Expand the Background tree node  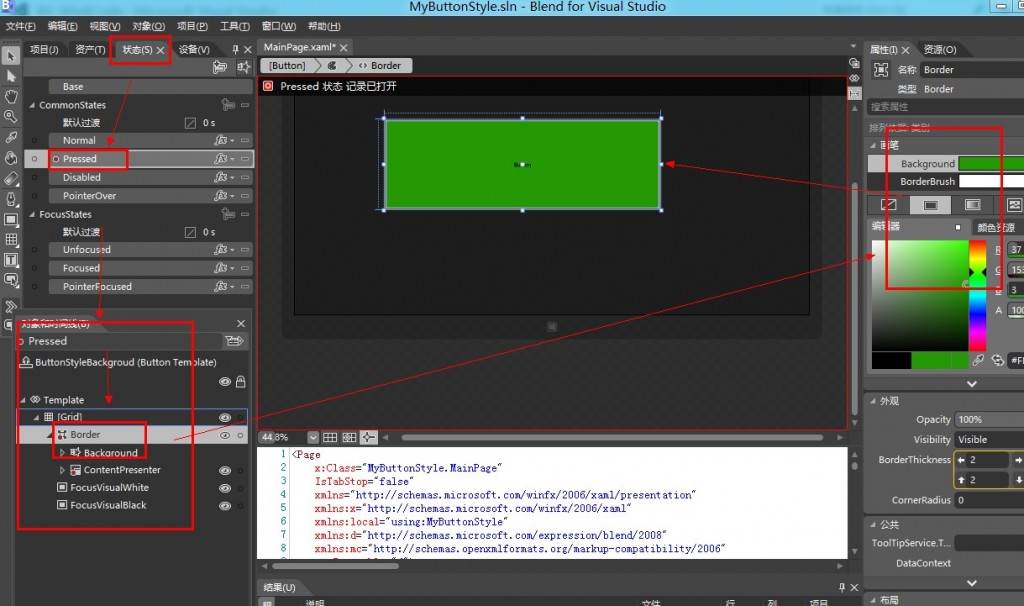62,452
